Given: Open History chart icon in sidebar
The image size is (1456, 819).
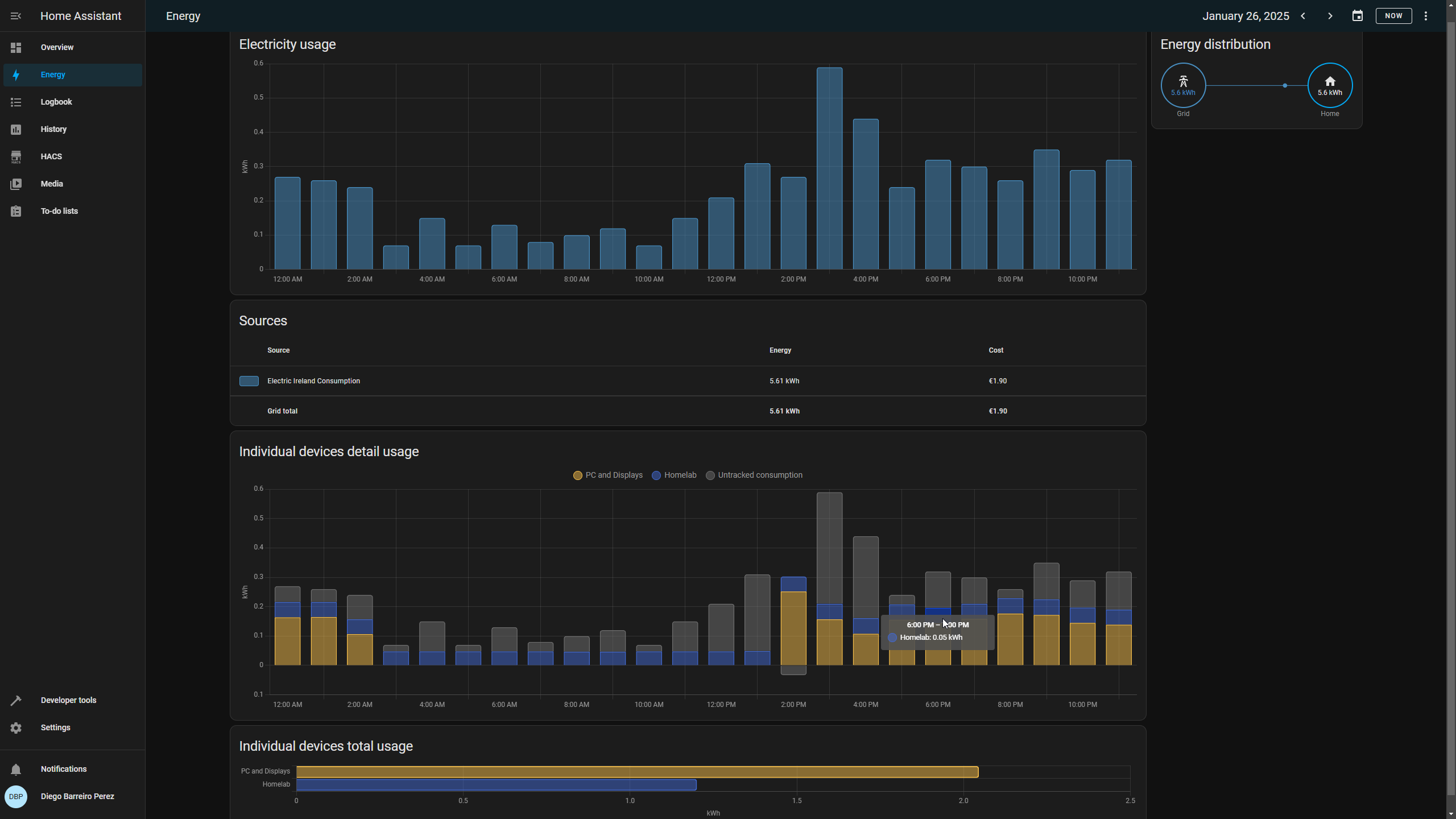Looking at the screenshot, I should [x=16, y=130].
